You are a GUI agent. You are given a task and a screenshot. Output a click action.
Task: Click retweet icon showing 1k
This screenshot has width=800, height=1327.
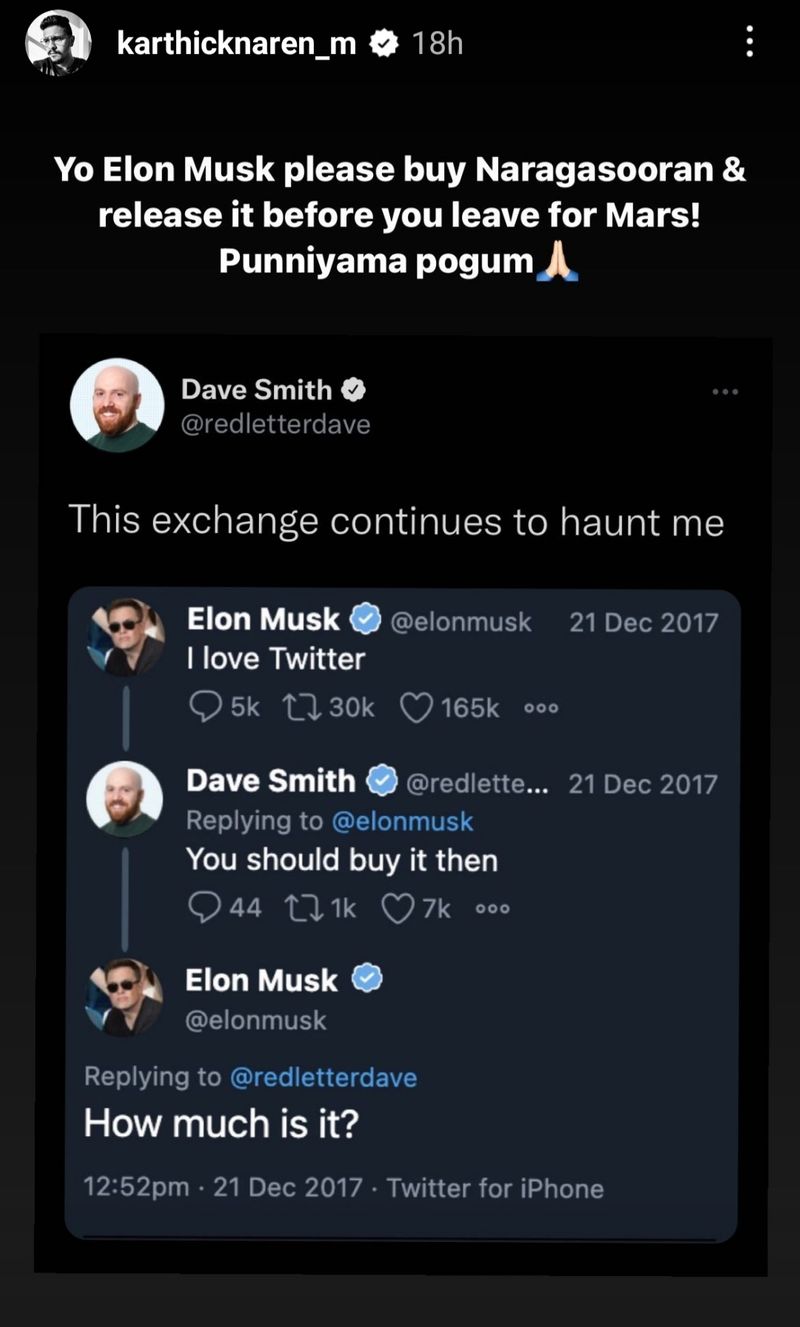[296, 907]
